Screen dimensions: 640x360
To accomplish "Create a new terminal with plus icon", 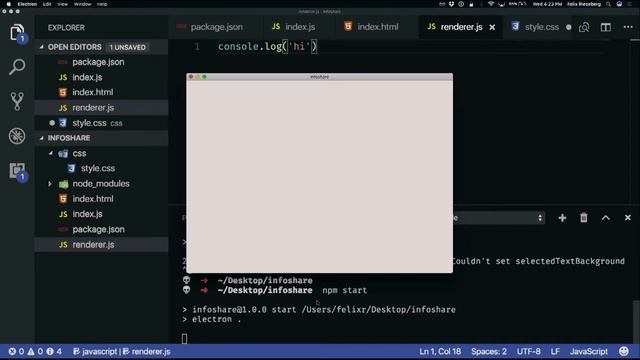I will click(562, 218).
